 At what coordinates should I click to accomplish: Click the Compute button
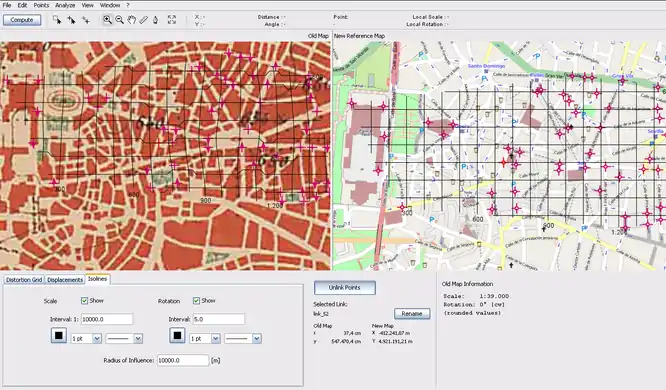coord(22,20)
